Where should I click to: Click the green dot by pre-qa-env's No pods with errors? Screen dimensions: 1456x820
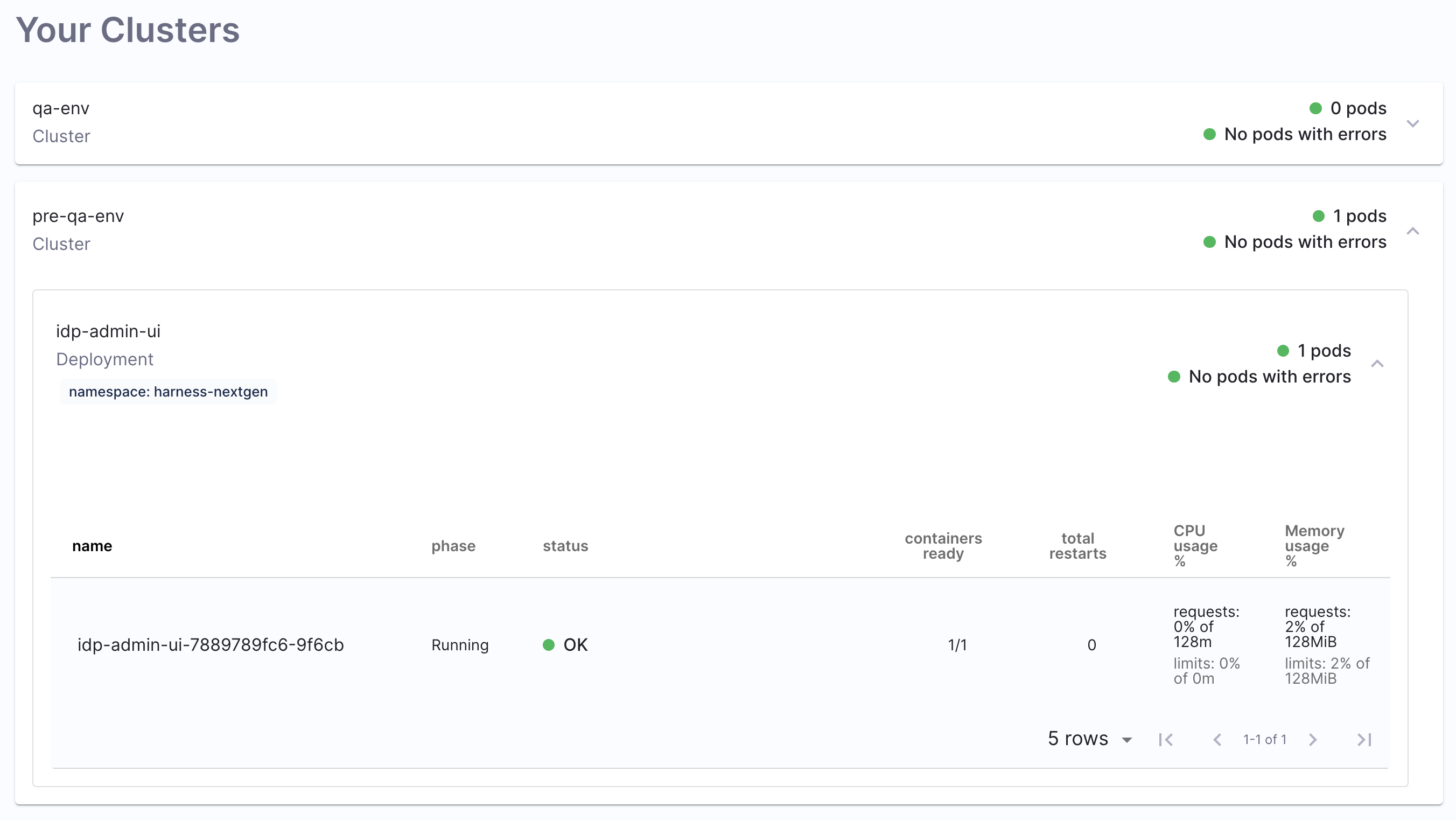click(x=1209, y=242)
